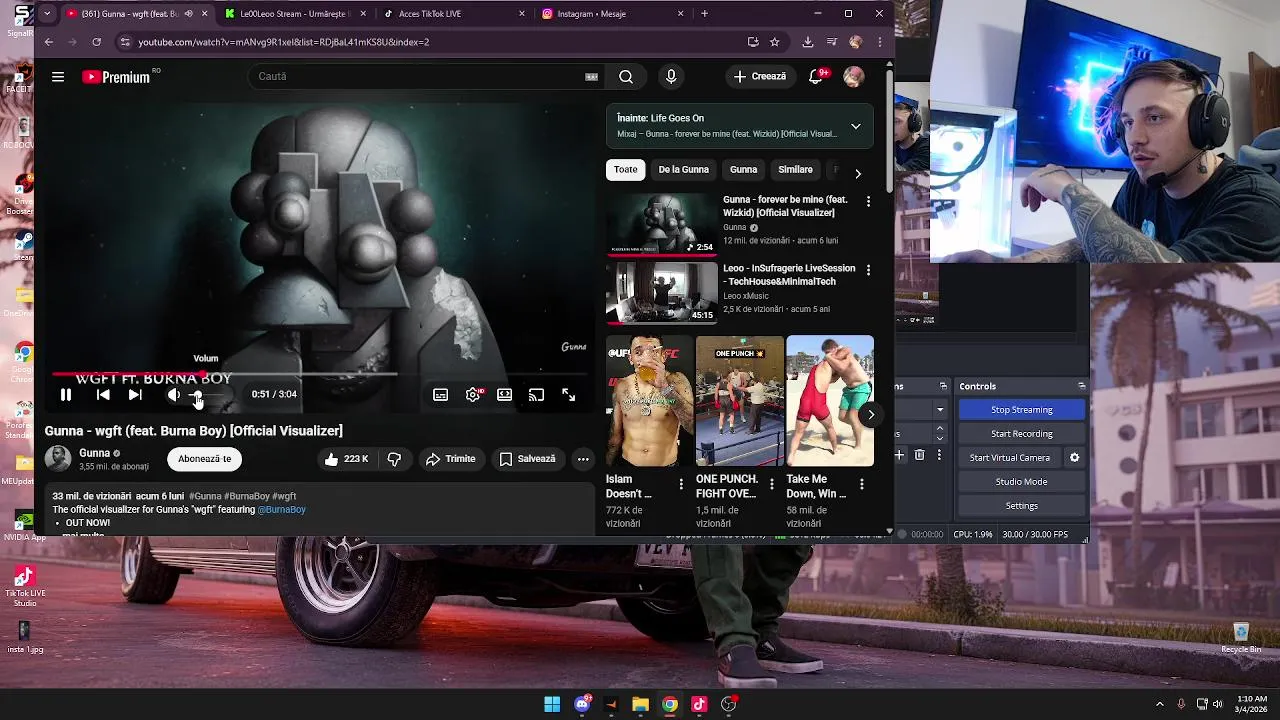Open the Chrome tab search dropdown
Viewport: 1280px width, 720px height.
point(47,14)
